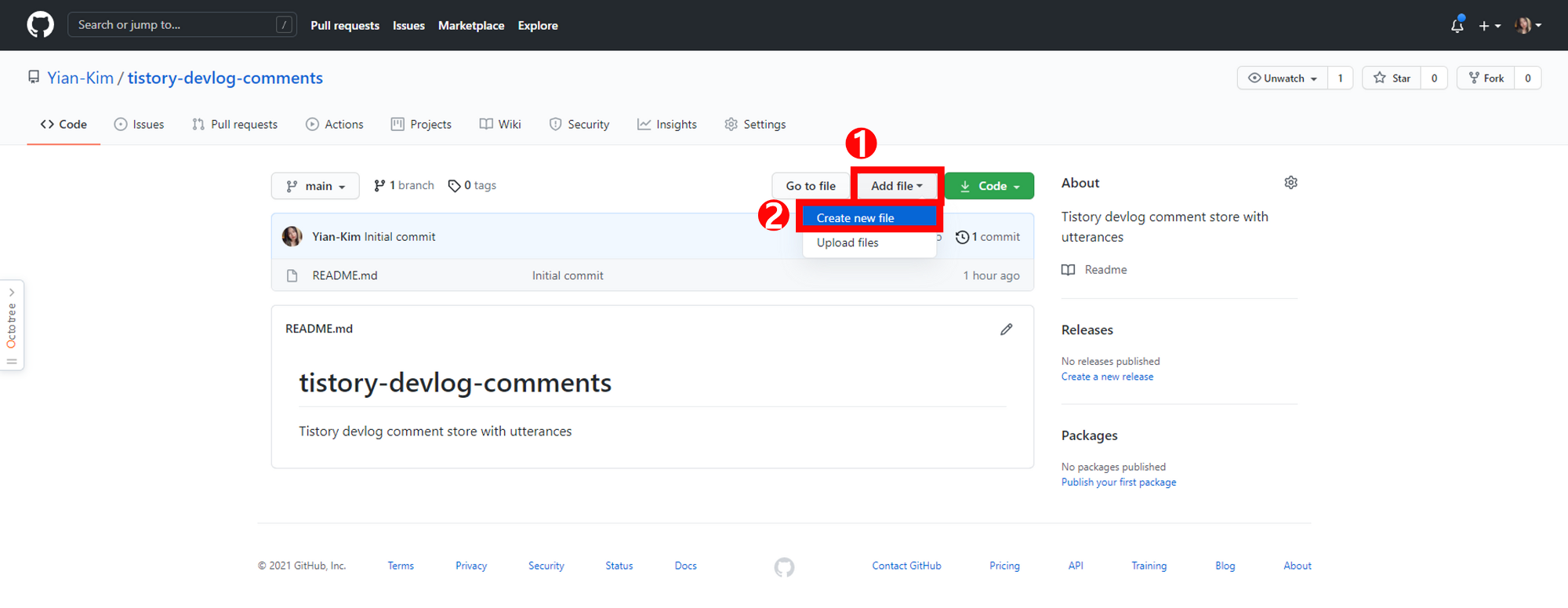Screen dimensions: 1568x608
Task: Go to Marketplace
Action: (x=471, y=25)
